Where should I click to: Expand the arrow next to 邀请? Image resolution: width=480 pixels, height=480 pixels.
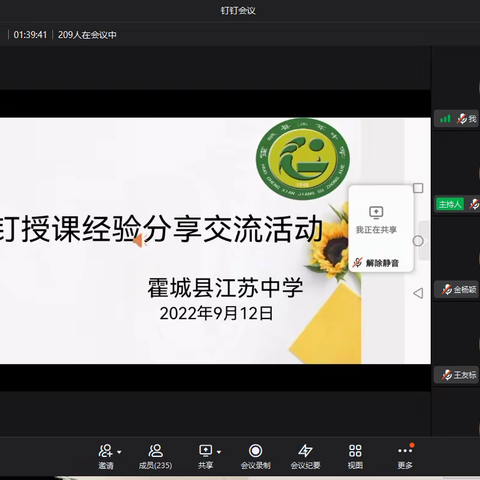(119, 452)
